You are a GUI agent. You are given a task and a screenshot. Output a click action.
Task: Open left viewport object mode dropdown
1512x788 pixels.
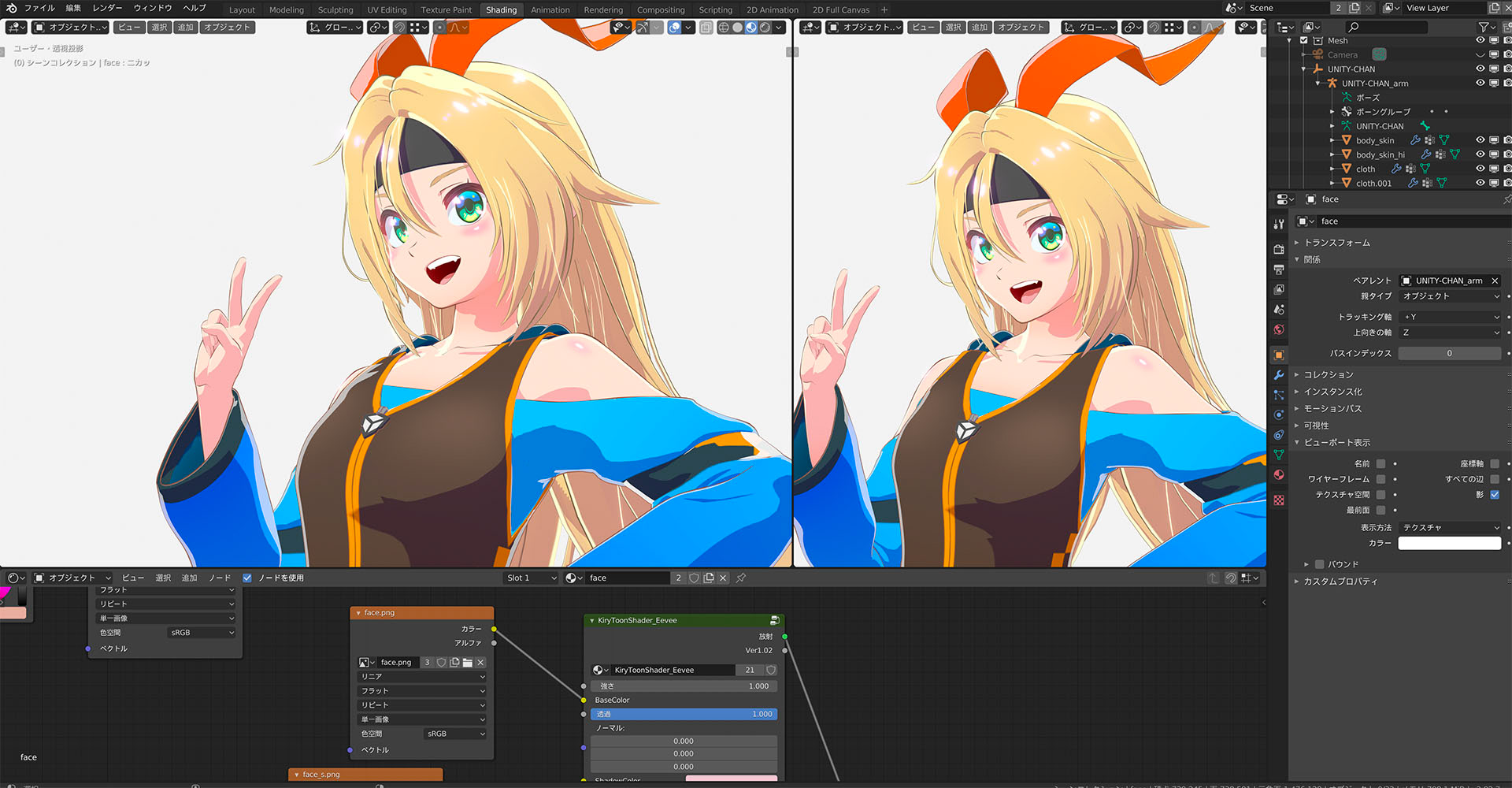72,28
